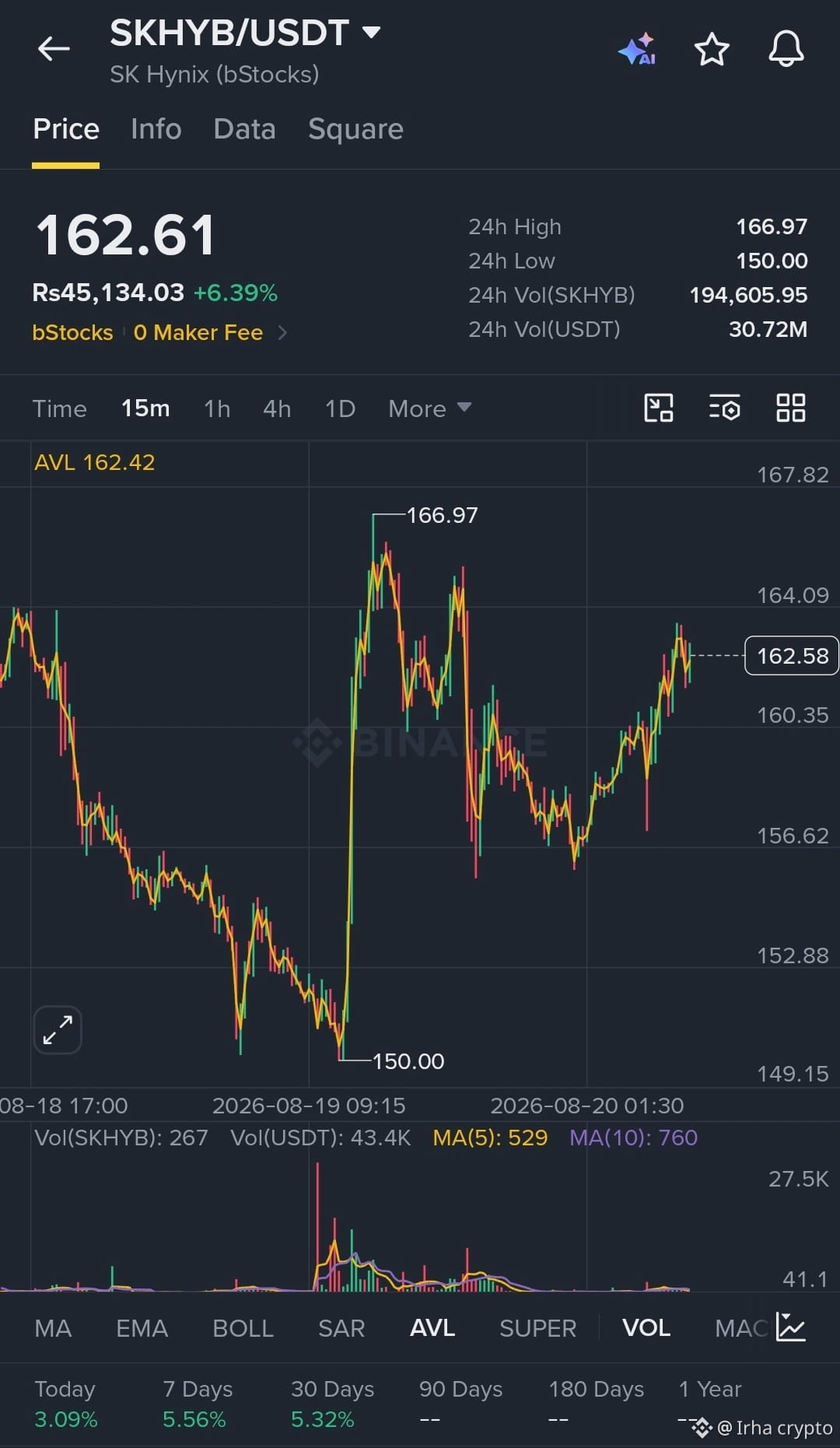Toggle the AVL indicator

pyautogui.click(x=432, y=1328)
